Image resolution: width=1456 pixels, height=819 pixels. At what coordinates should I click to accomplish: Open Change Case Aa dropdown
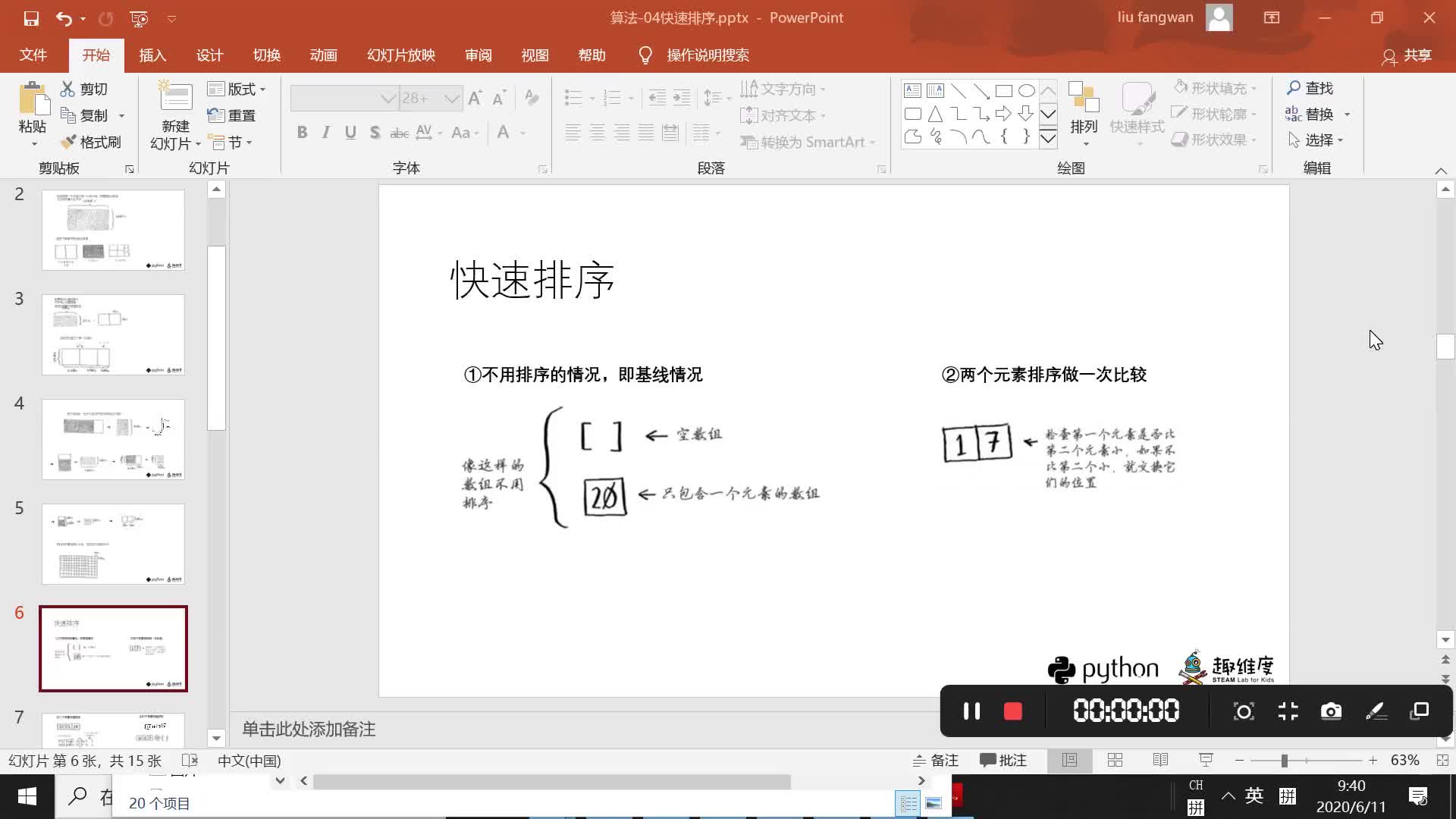pyautogui.click(x=465, y=133)
